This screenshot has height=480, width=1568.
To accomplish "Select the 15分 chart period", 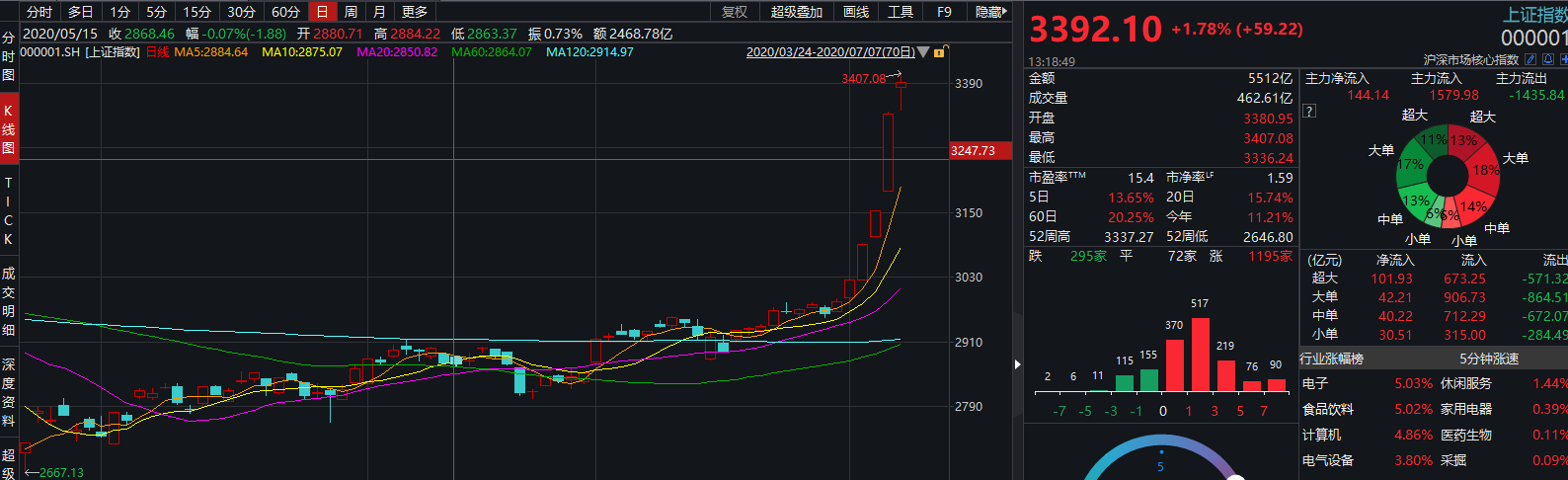I will click(x=196, y=12).
